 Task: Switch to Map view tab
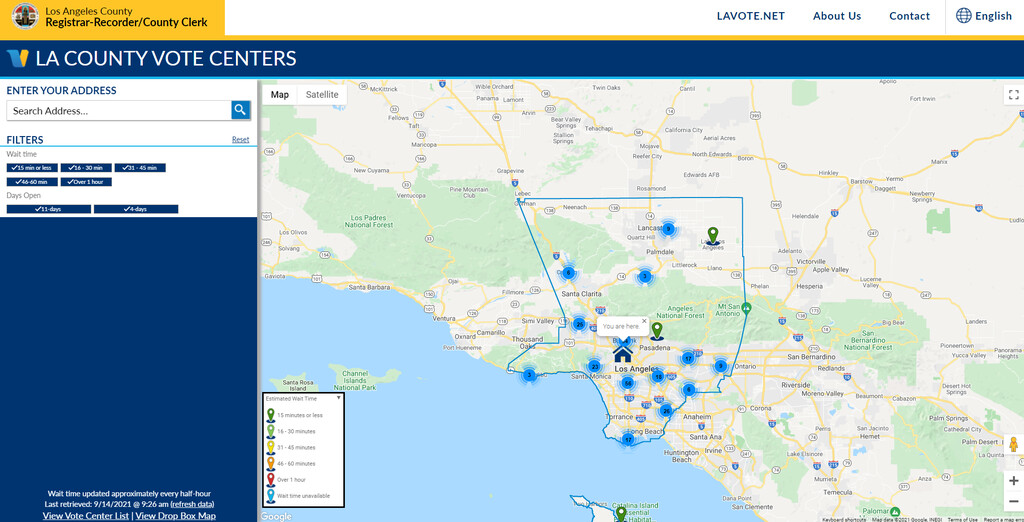tap(280, 95)
